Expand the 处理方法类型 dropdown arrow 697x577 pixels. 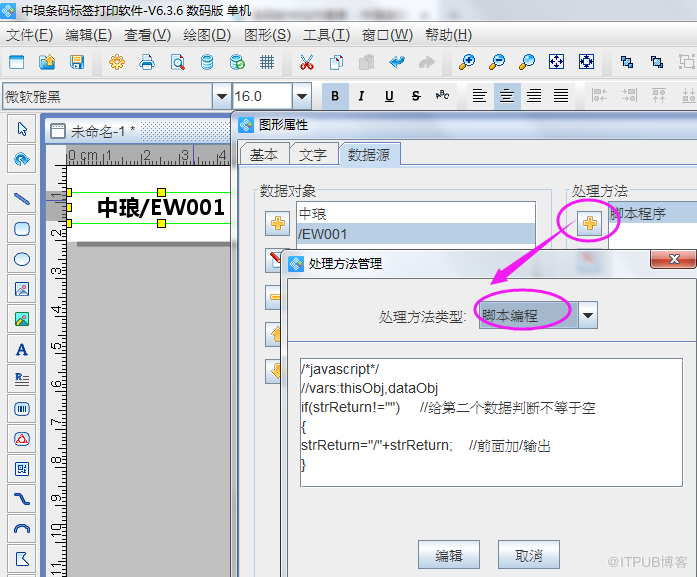click(588, 315)
